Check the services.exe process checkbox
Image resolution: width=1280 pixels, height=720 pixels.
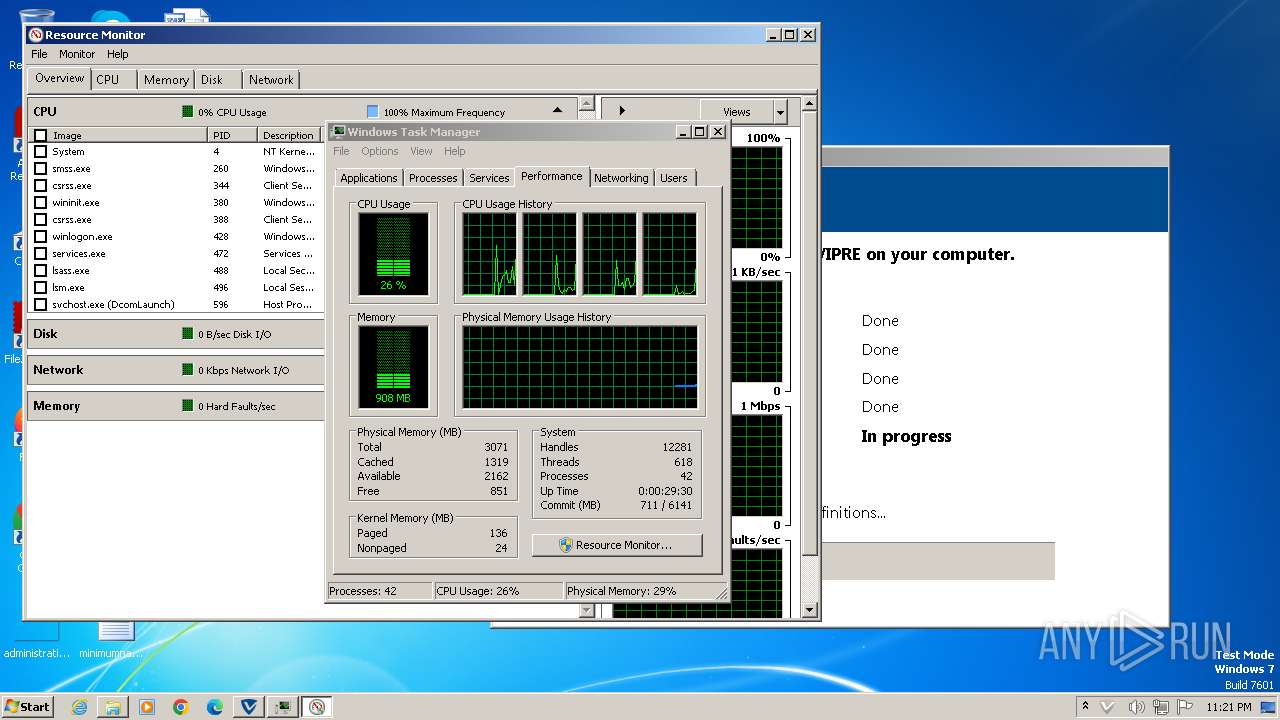[x=41, y=254]
